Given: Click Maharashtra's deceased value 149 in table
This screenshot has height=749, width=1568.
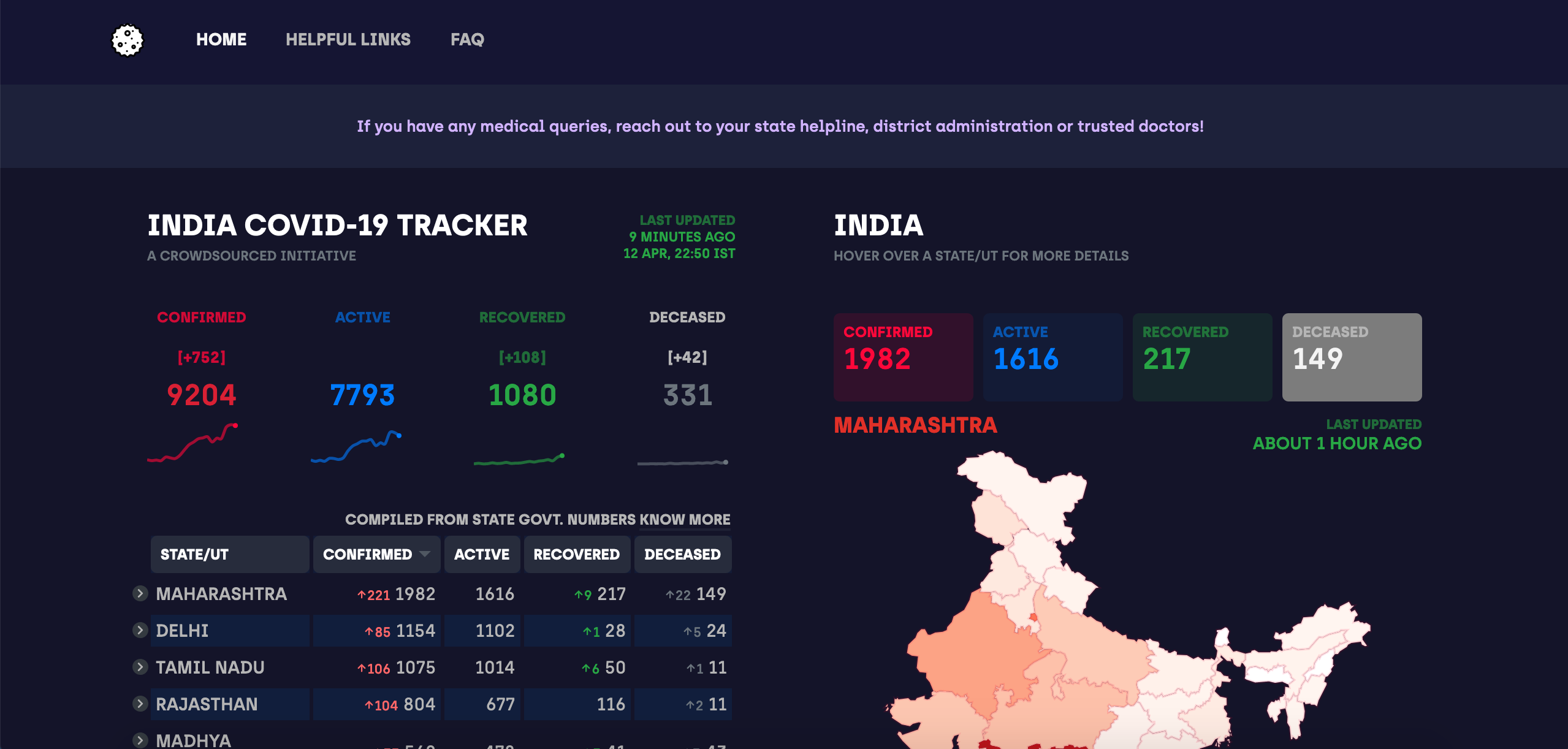Looking at the screenshot, I should pos(711,593).
